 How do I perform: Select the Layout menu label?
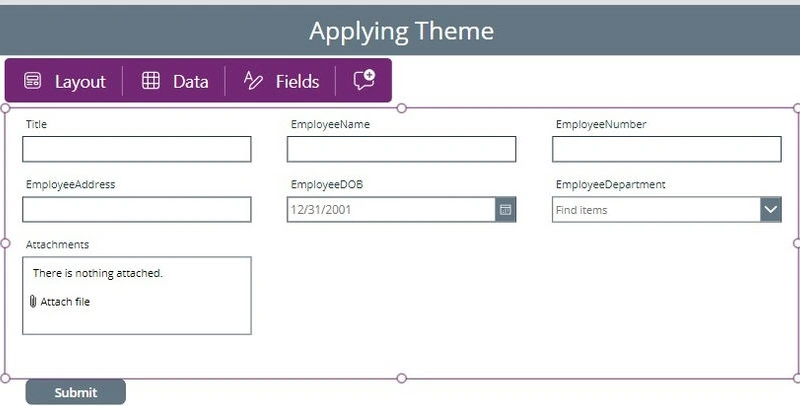click(80, 82)
